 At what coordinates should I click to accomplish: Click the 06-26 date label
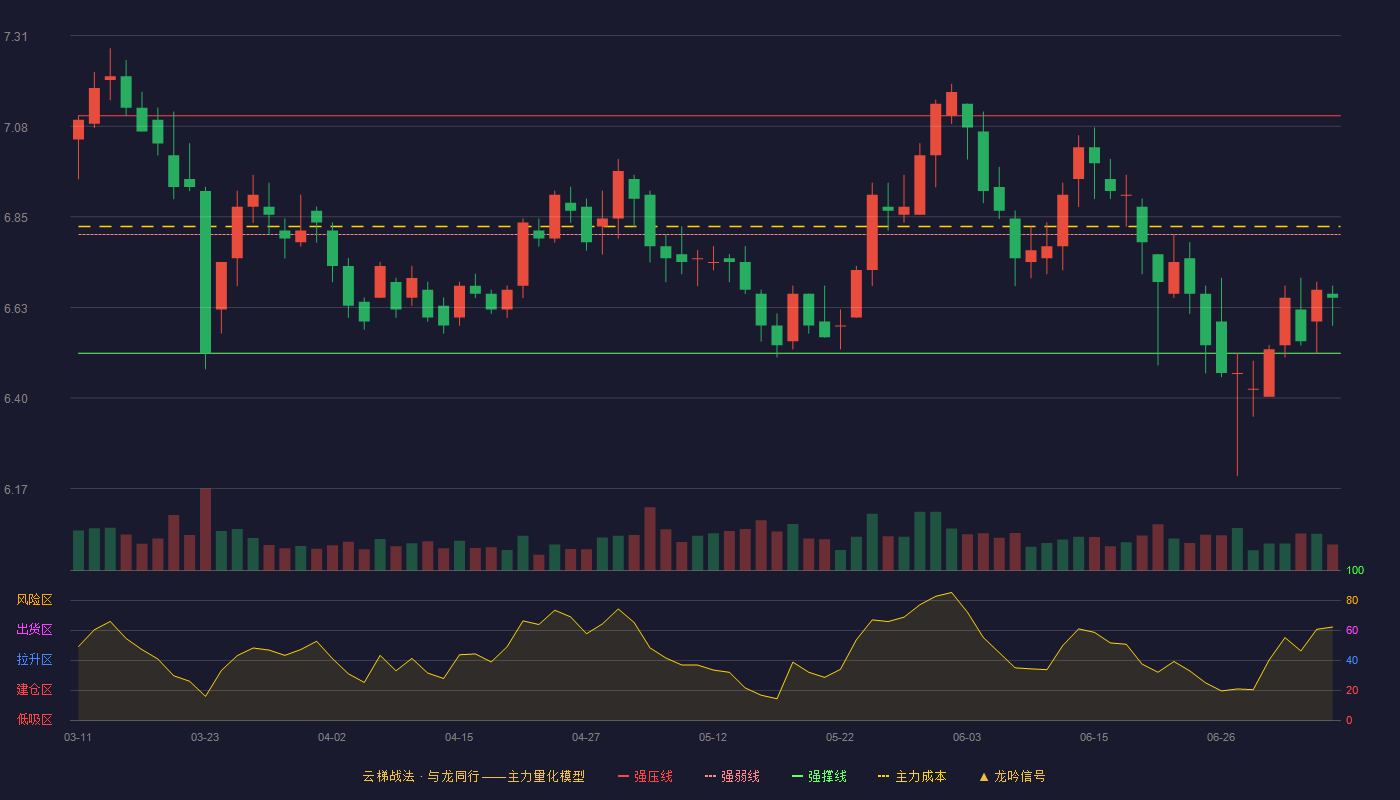tap(1221, 737)
